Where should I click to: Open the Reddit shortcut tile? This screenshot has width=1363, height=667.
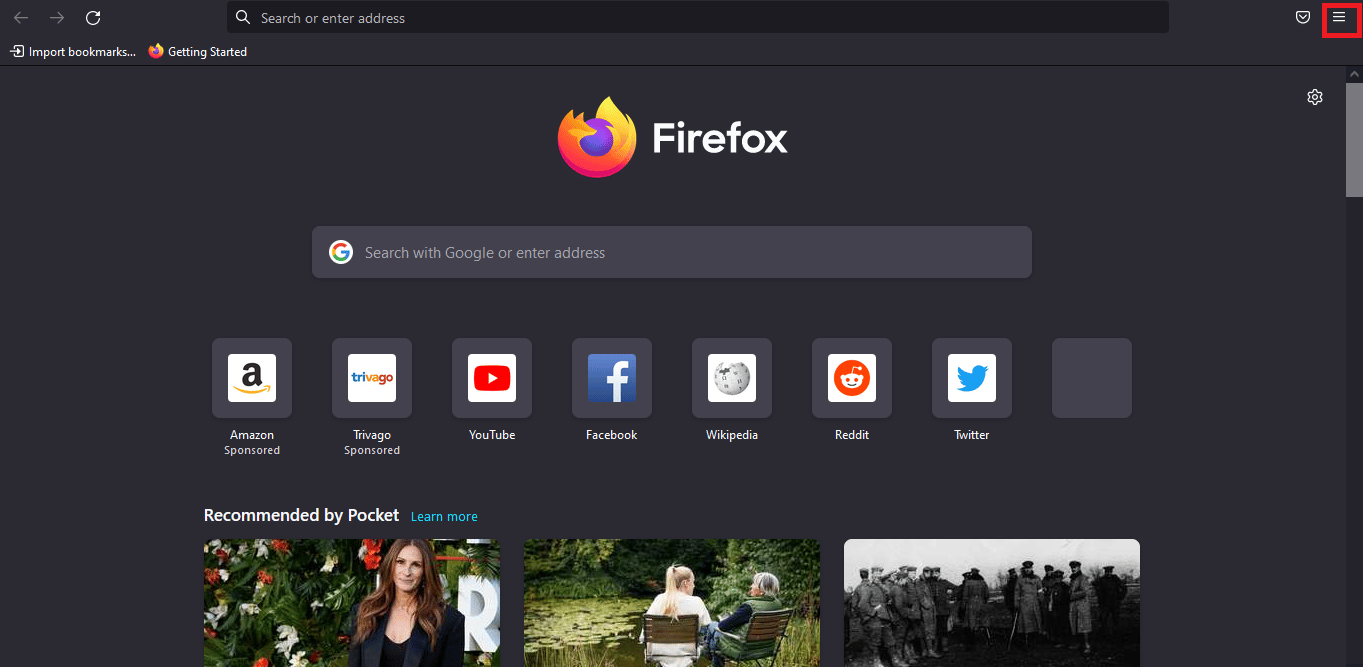pyautogui.click(x=852, y=378)
